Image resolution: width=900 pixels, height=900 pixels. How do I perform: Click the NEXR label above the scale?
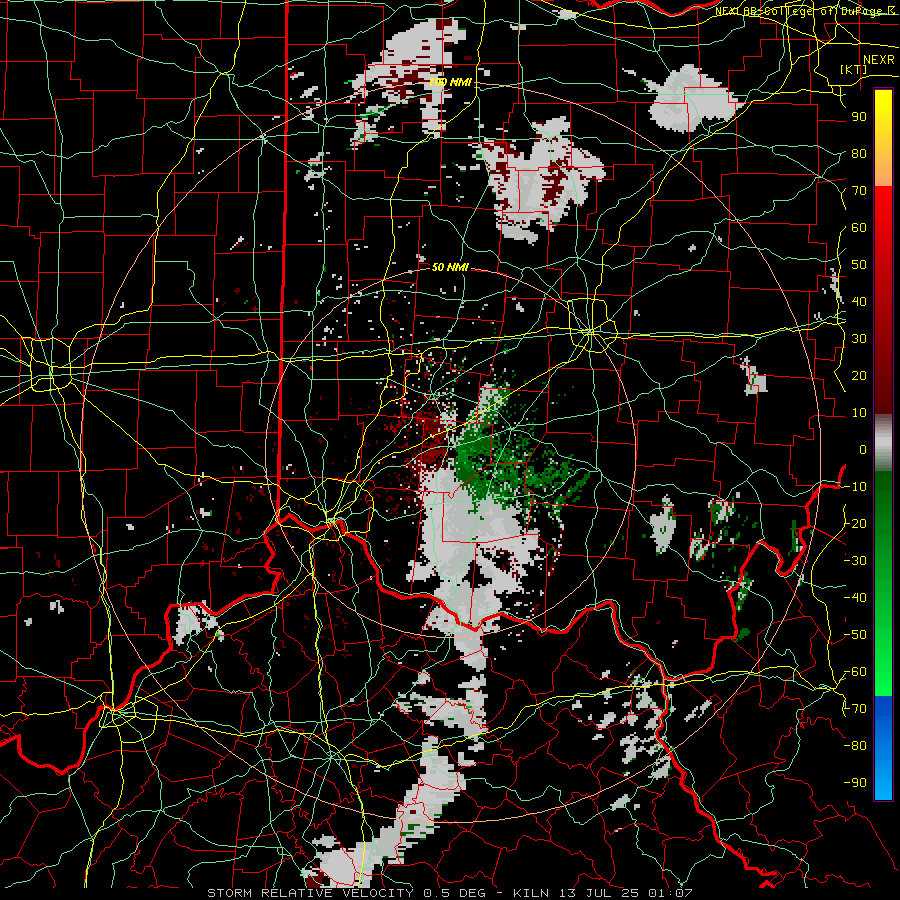pyautogui.click(x=878, y=60)
